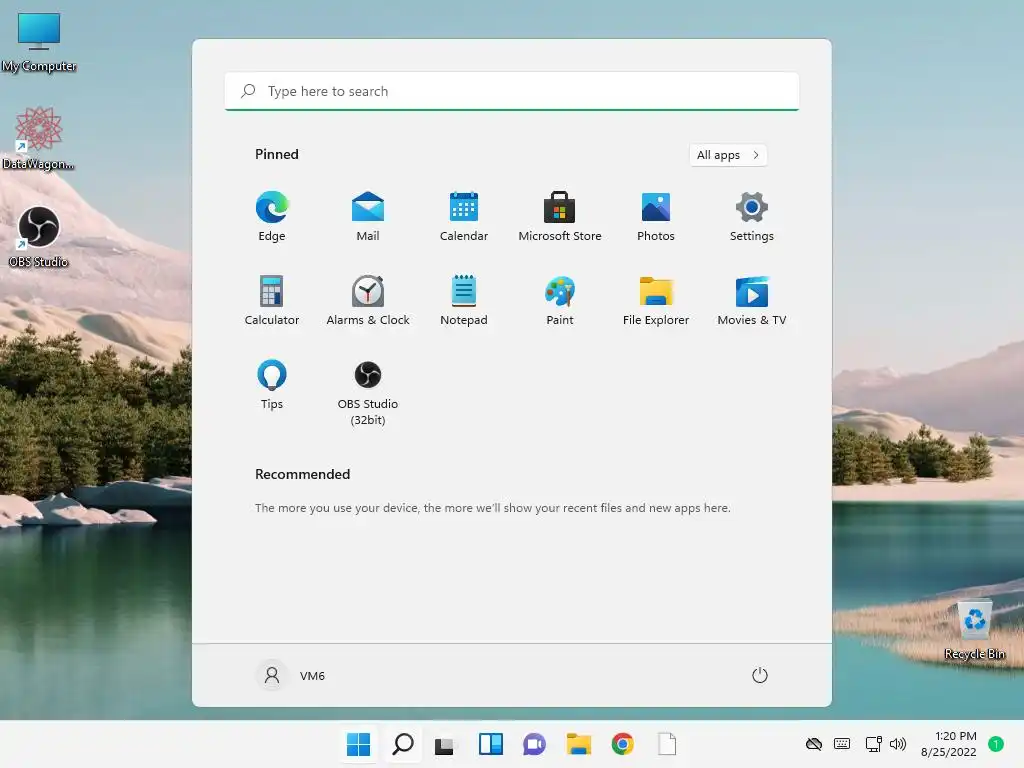Click the blank document icon on taskbar
This screenshot has width=1024, height=768.
pyautogui.click(x=667, y=744)
